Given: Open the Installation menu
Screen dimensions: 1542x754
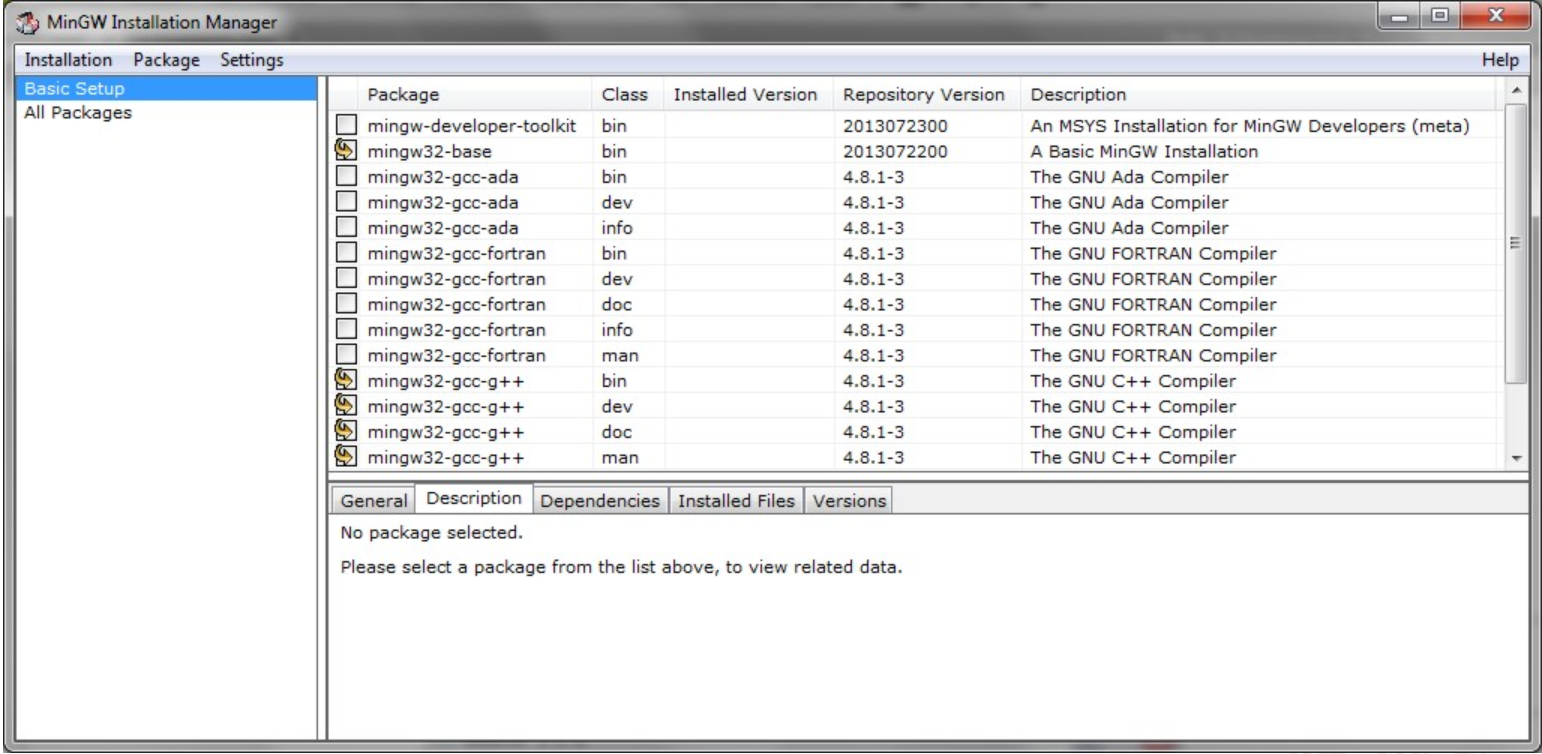Looking at the screenshot, I should tap(68, 60).
